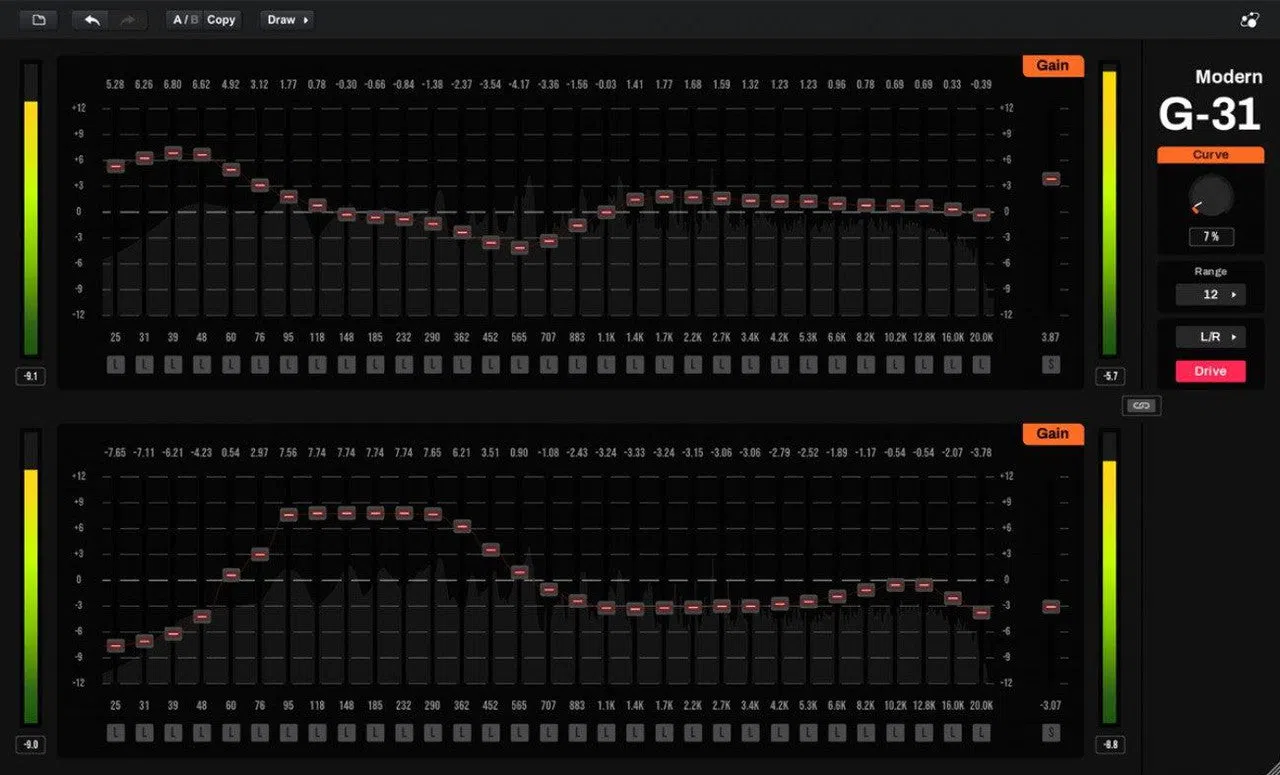This screenshot has height=775, width=1280.
Task: Click the undo arrow icon
Action: click(92, 20)
